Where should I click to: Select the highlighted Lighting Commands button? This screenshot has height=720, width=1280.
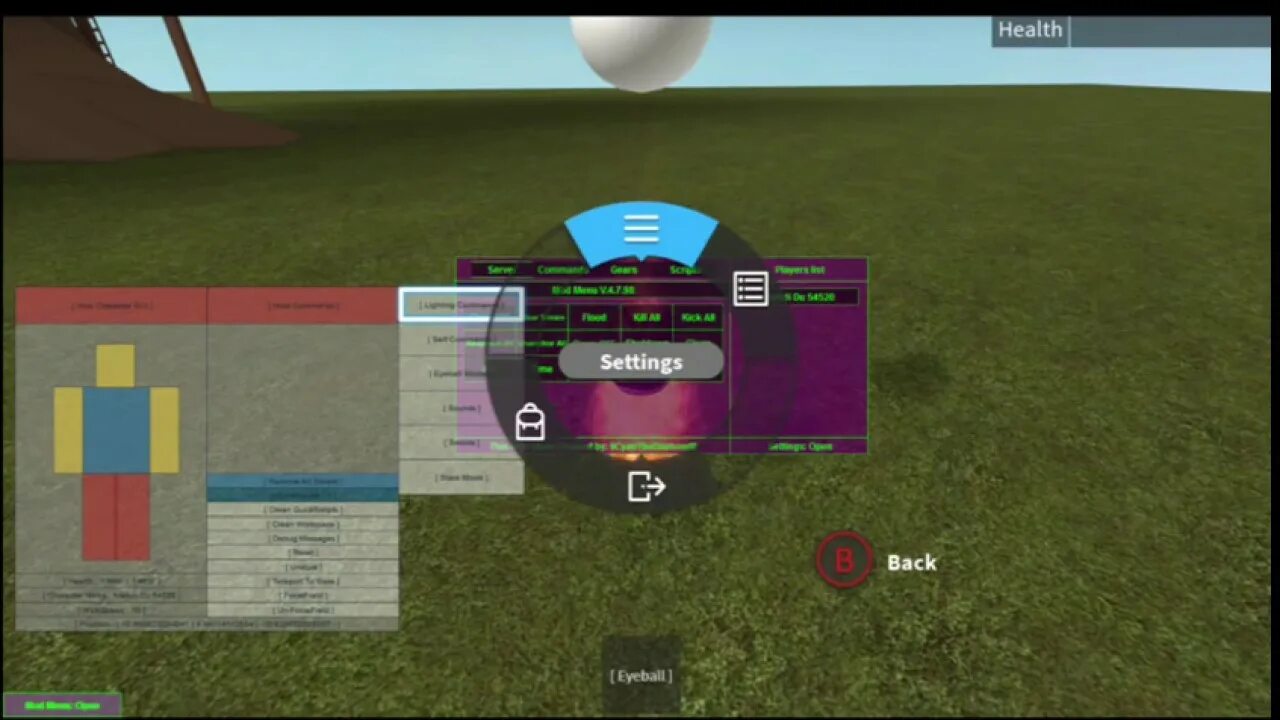point(460,305)
